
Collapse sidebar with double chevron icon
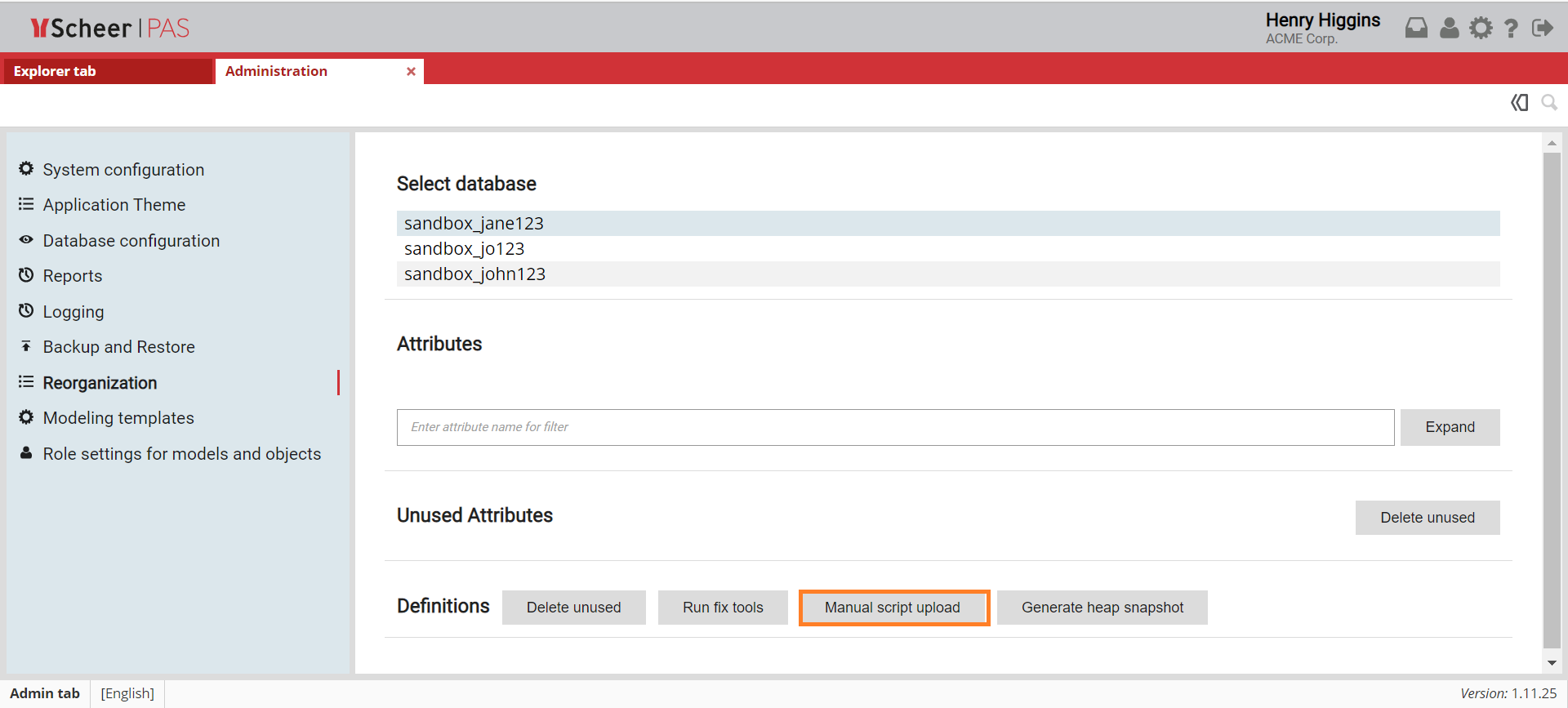pos(1519,103)
